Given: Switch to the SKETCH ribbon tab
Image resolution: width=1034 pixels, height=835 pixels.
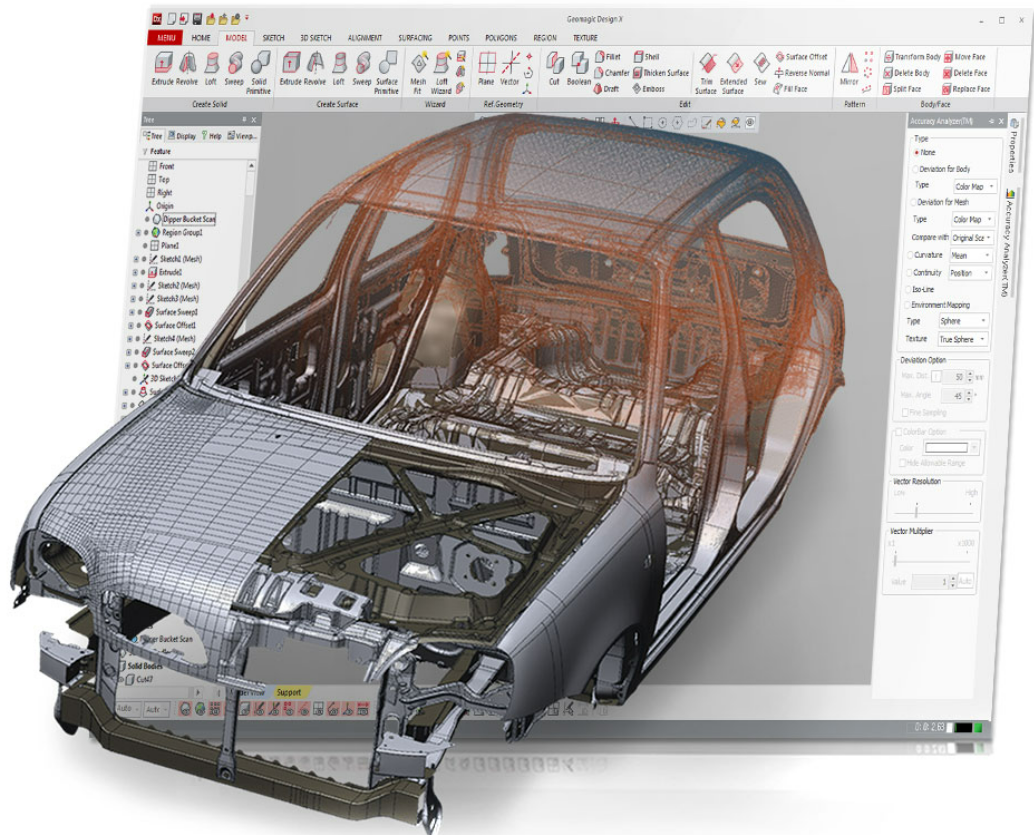Looking at the screenshot, I should pyautogui.click(x=274, y=38).
